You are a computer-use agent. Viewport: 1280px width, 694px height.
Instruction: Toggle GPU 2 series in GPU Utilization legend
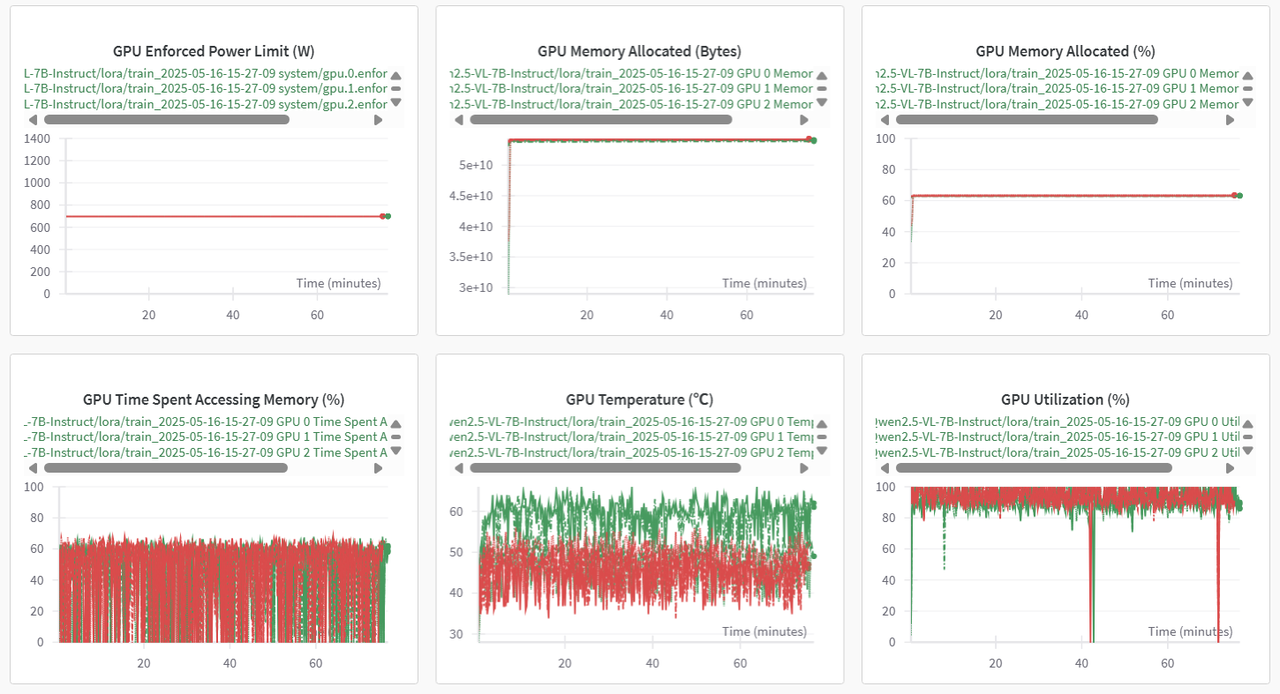(x=1057, y=452)
